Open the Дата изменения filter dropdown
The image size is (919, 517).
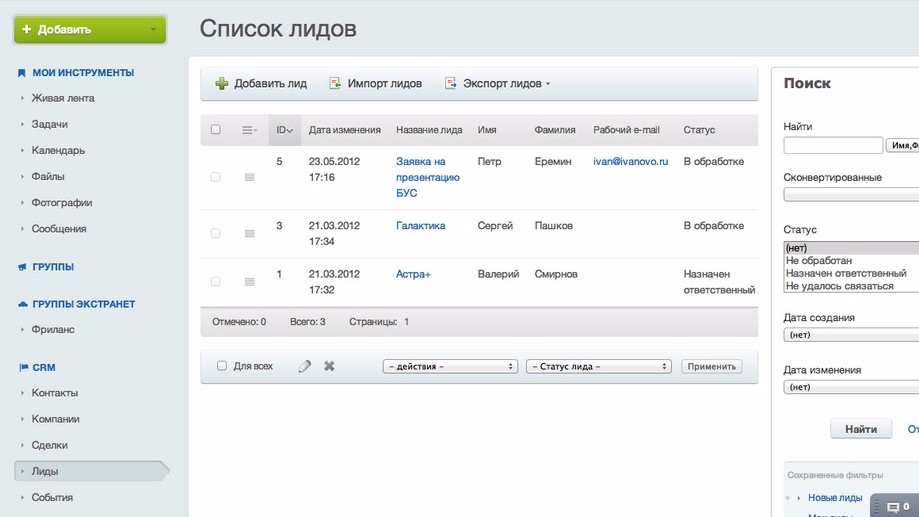pyautogui.click(x=851, y=387)
